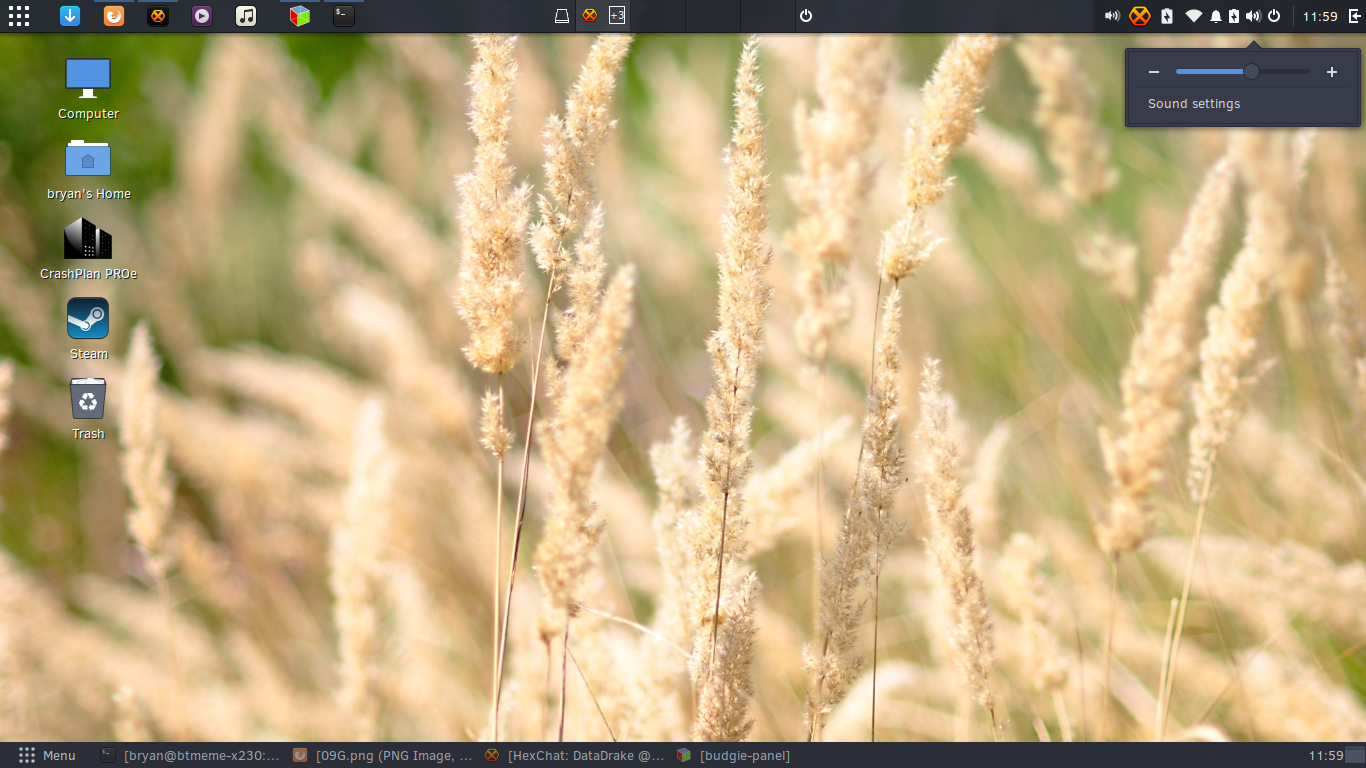Launch the purple video player app
This screenshot has height=768, width=1366.
pyautogui.click(x=202, y=16)
